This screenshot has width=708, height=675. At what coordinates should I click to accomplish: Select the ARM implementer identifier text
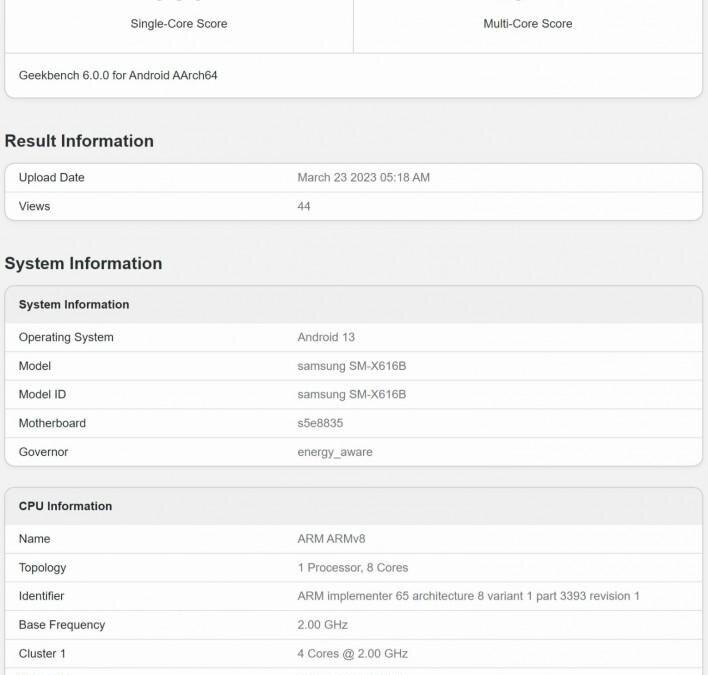coord(468,596)
